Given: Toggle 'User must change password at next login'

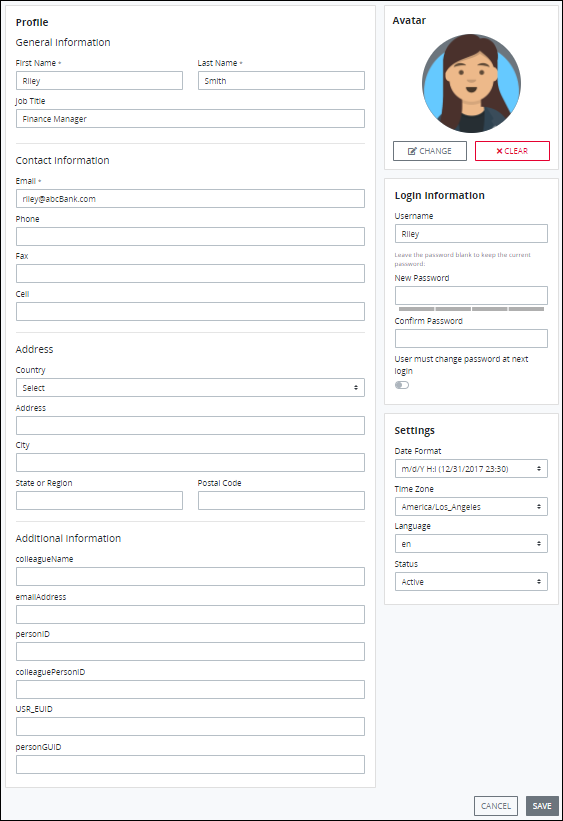Looking at the screenshot, I should 402,385.
